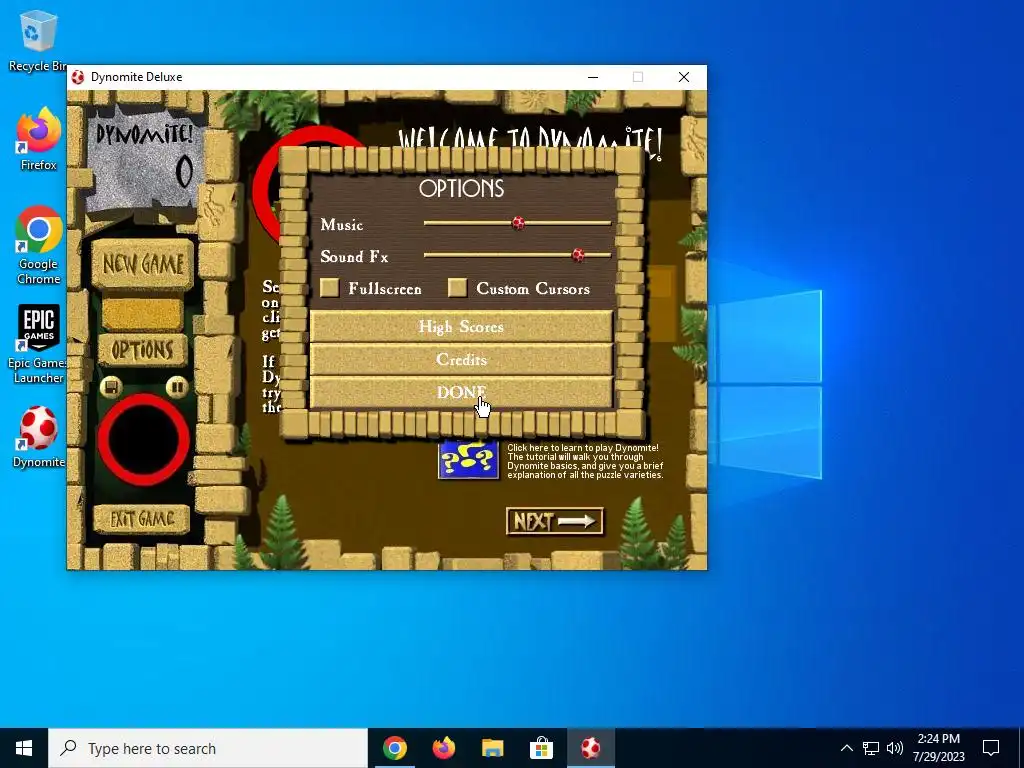Launch Chrome from the taskbar
The height and width of the screenshot is (768, 1024).
[394, 748]
